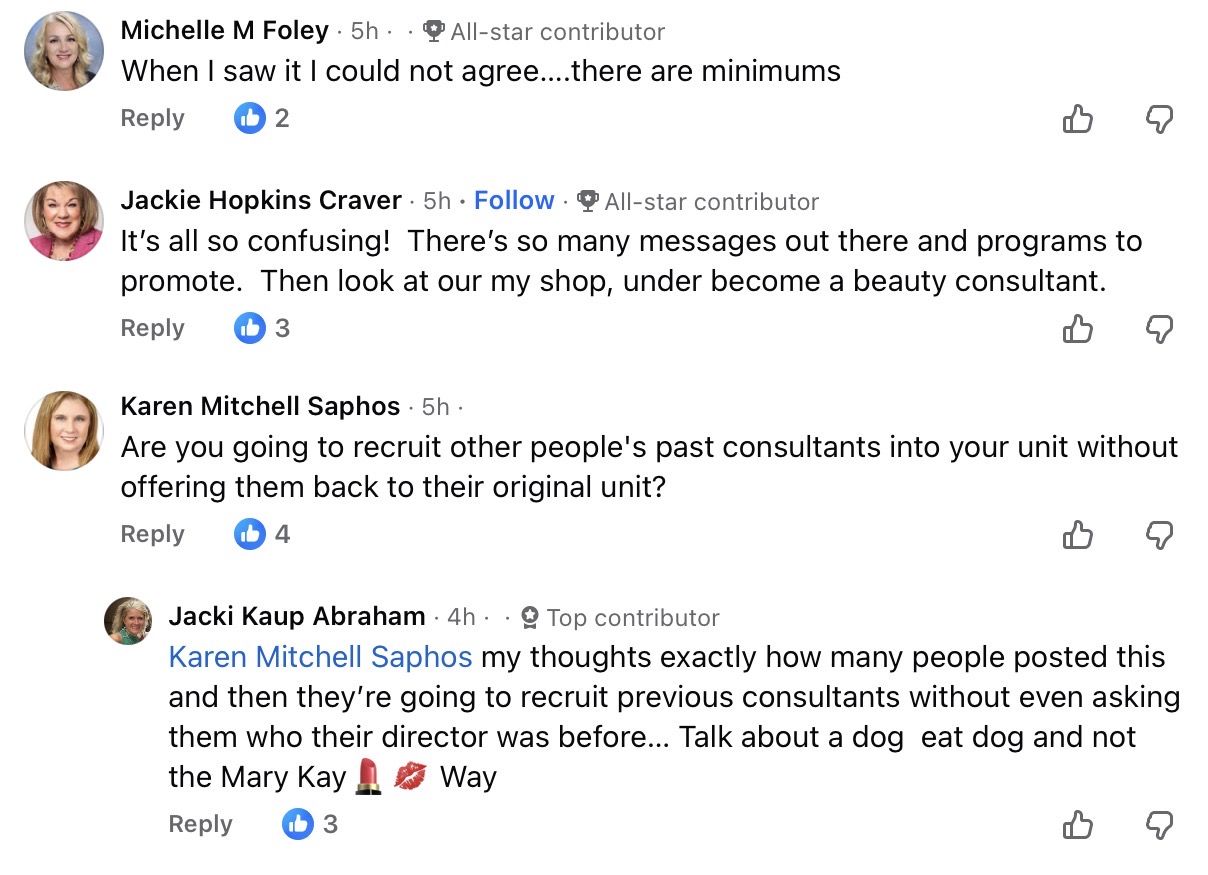Follow Jackie Hopkins Craver
This screenshot has width=1208, height=875.
[x=514, y=201]
